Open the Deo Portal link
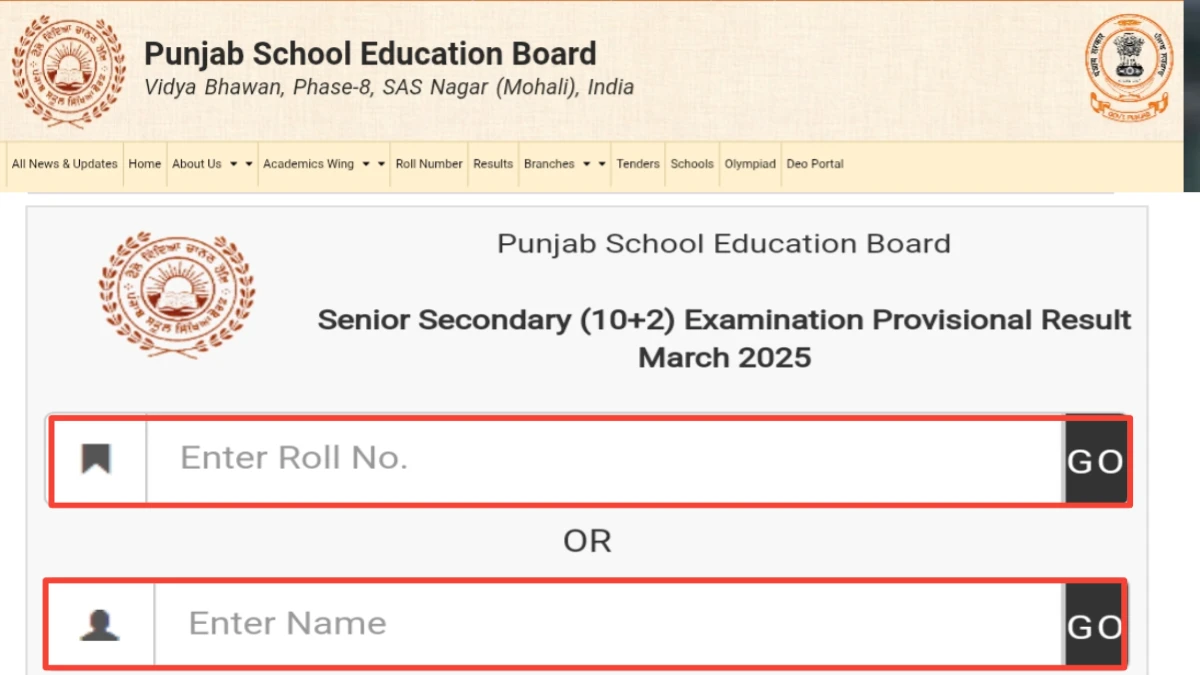 [815, 164]
